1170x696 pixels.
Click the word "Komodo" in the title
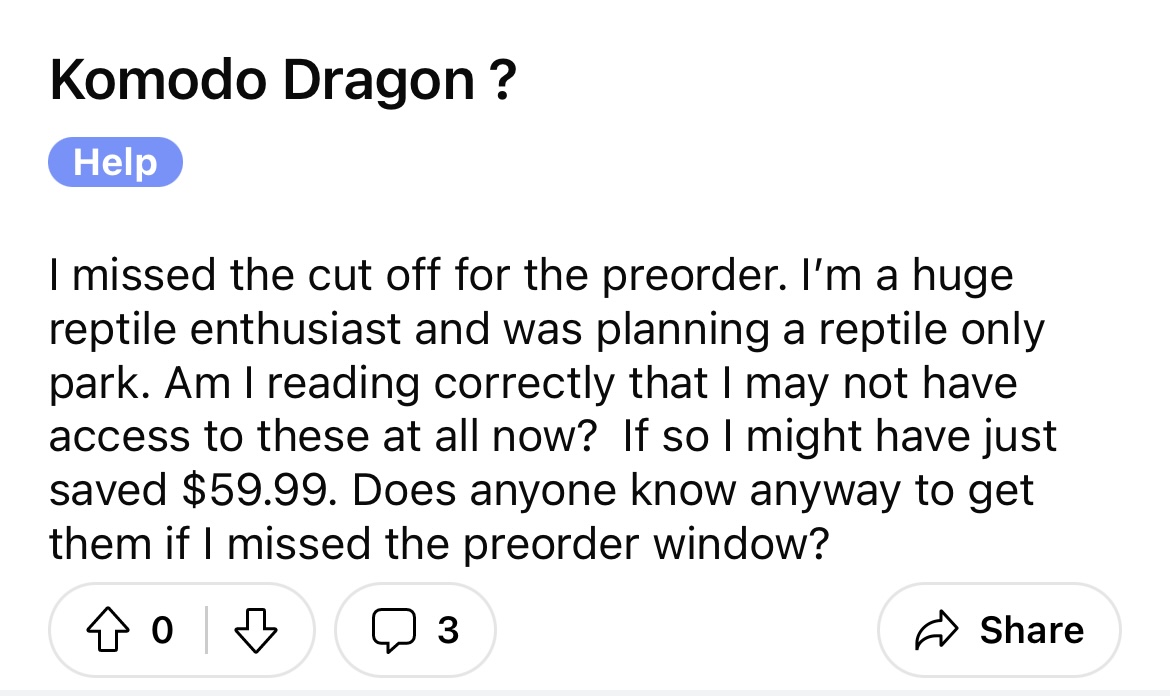pos(158,79)
